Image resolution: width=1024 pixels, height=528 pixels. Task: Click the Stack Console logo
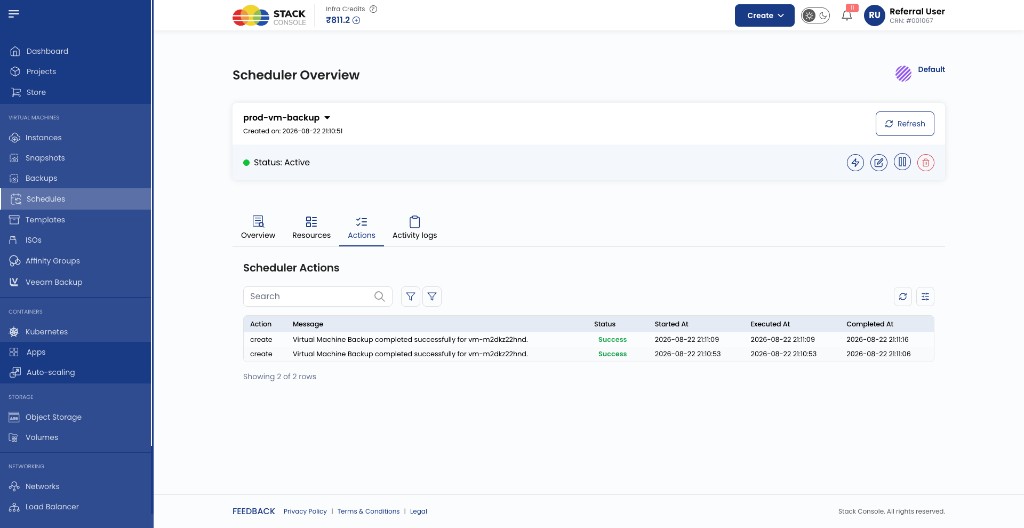(x=268, y=16)
